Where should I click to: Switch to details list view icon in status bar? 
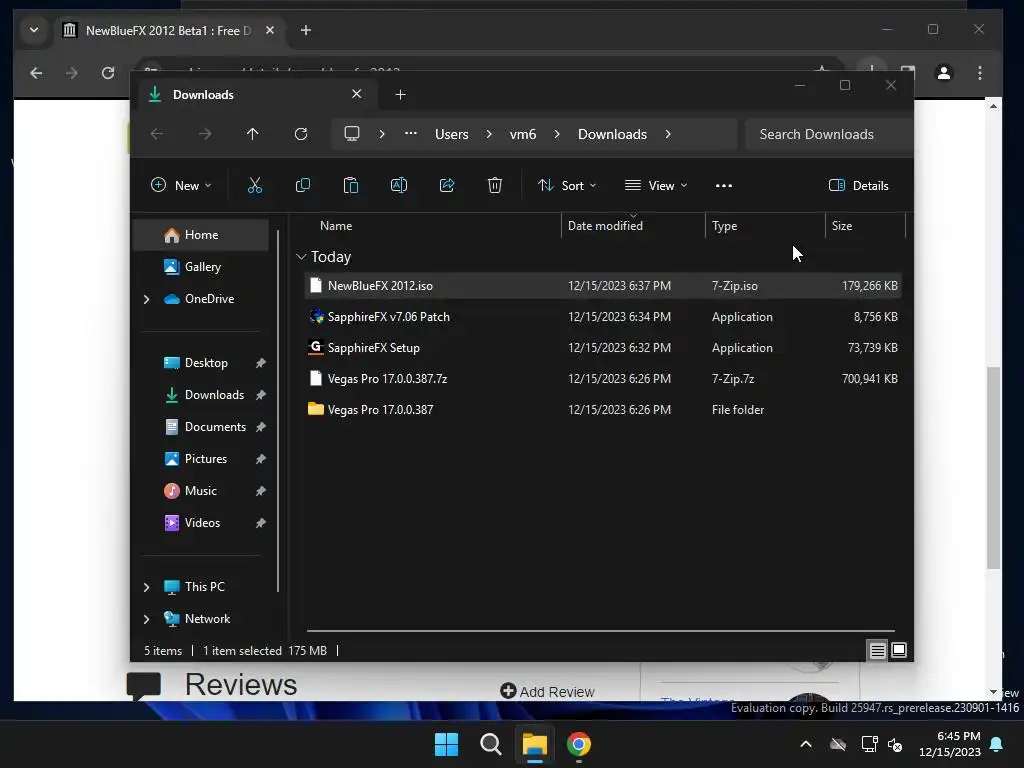pyautogui.click(x=877, y=650)
